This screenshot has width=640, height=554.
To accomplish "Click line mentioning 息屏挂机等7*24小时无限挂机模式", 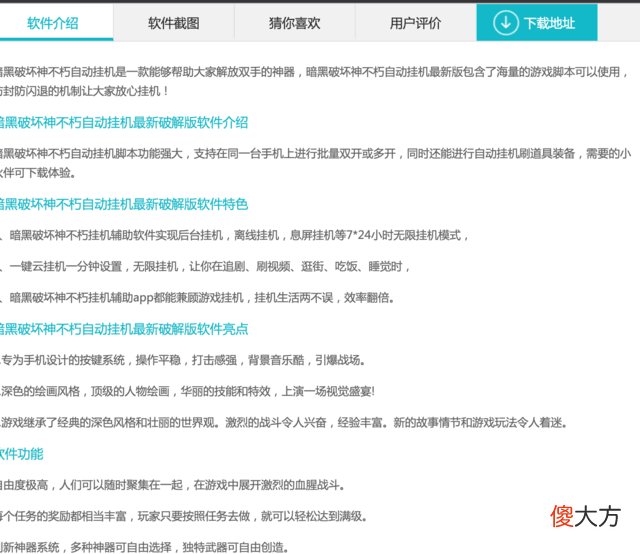I will [234, 235].
